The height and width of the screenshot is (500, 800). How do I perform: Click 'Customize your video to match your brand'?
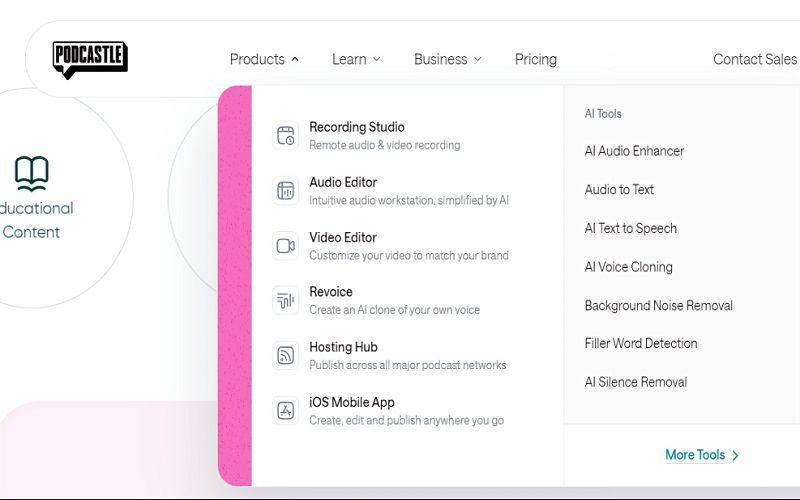click(409, 256)
